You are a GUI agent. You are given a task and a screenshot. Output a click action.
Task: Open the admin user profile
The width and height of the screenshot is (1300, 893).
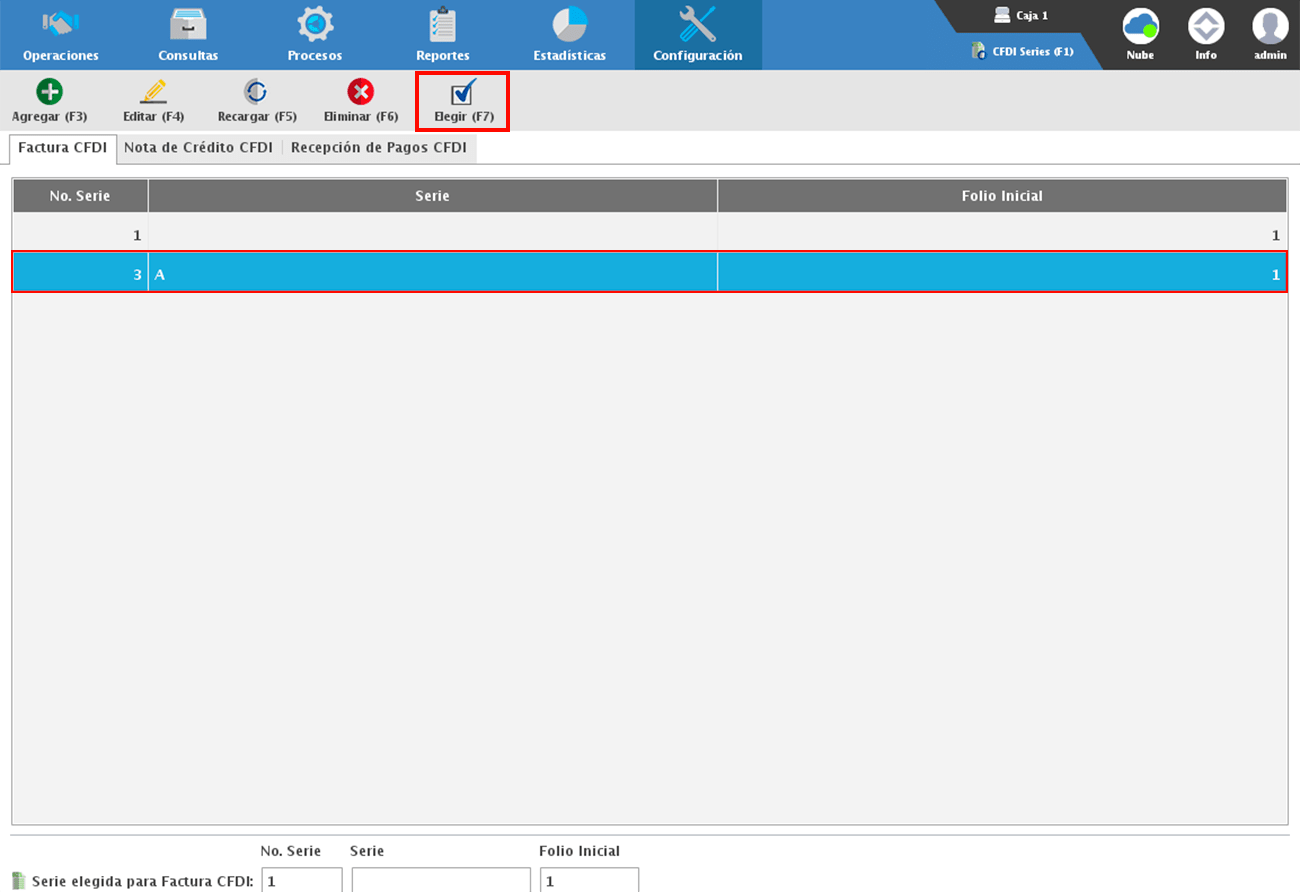click(x=1270, y=26)
